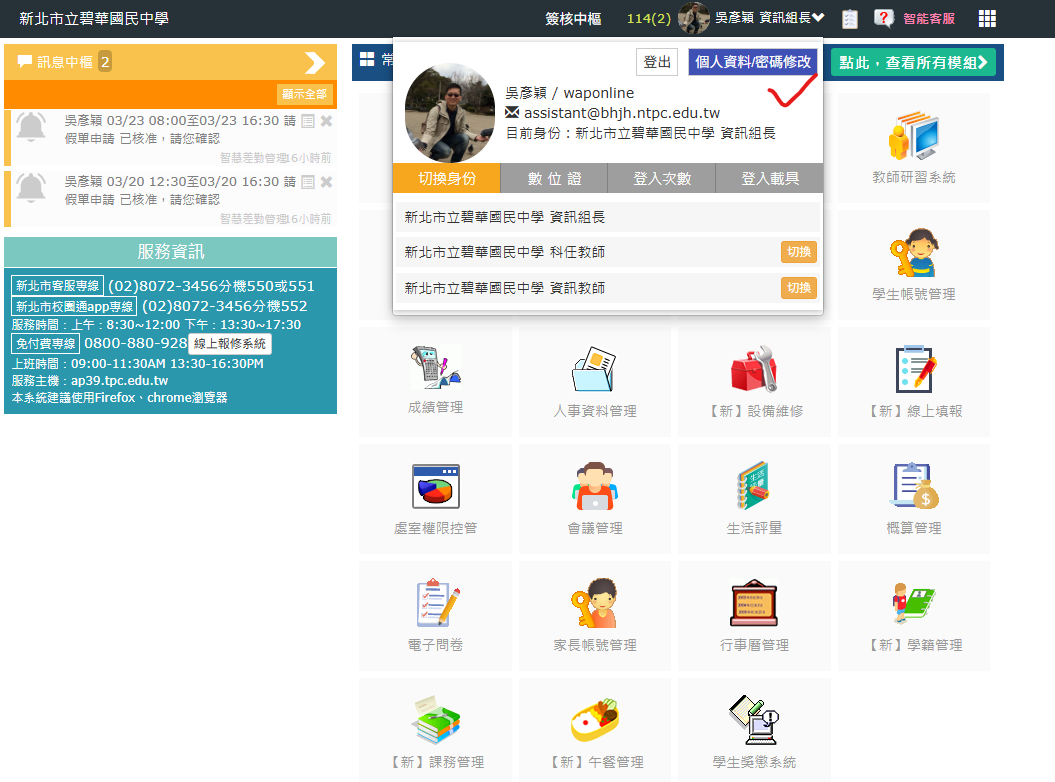This screenshot has height=782, width=1055.
Task: Open the 電子問卷 module
Action: (435, 604)
